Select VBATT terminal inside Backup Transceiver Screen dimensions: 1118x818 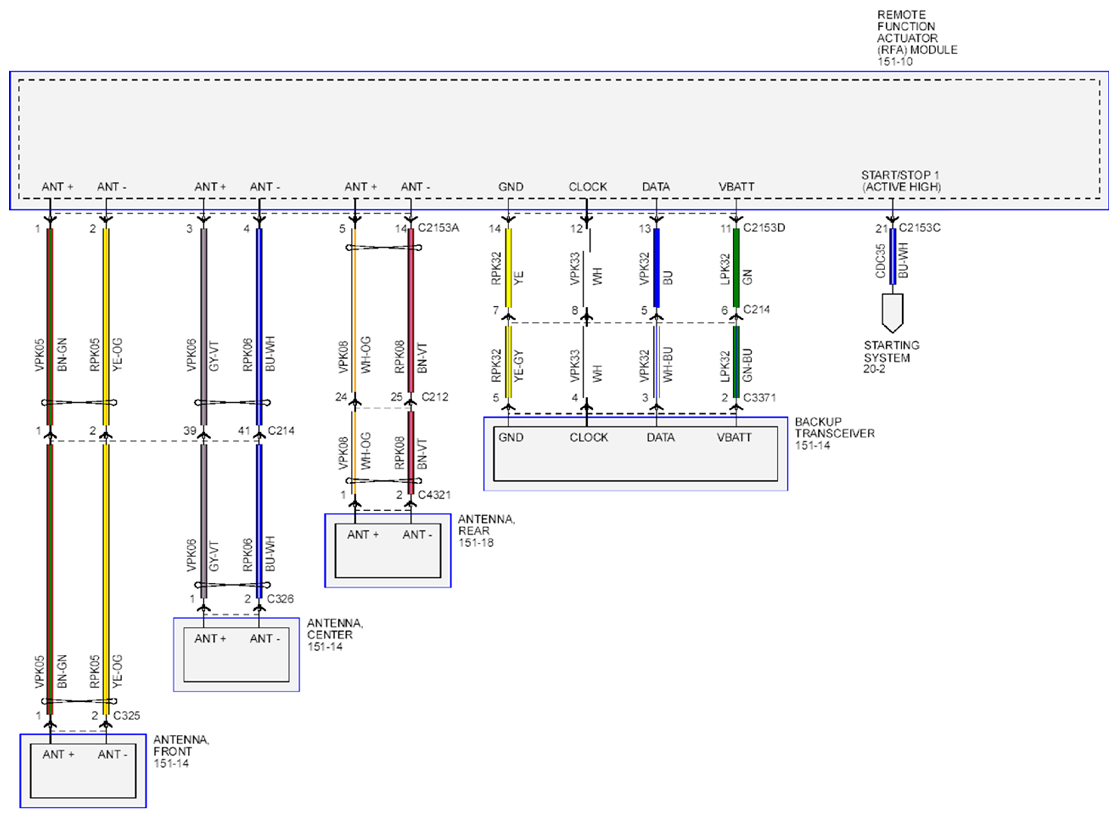tap(734, 437)
